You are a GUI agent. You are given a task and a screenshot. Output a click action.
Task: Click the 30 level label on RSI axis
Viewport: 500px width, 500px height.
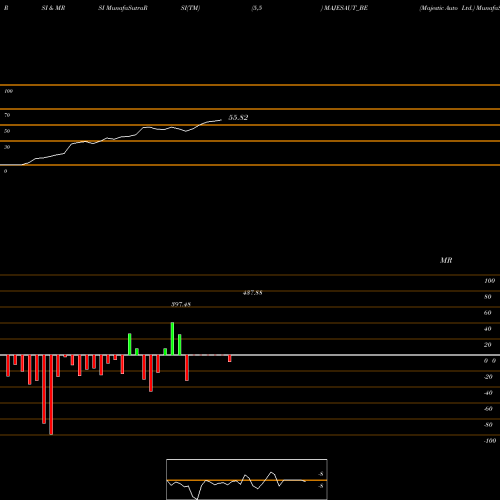pos(7,147)
